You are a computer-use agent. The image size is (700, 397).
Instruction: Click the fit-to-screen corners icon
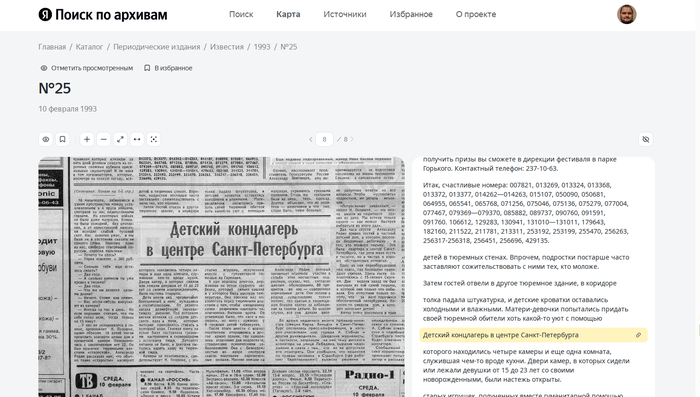coord(154,139)
